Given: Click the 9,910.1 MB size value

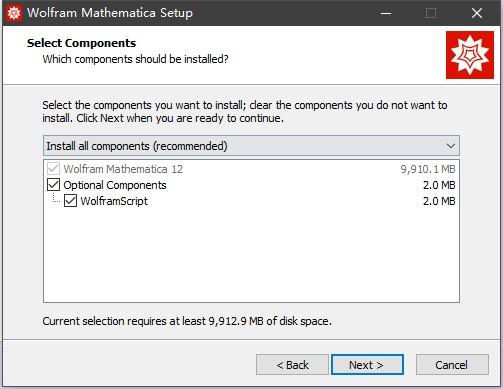Looking at the screenshot, I should coord(428,169).
